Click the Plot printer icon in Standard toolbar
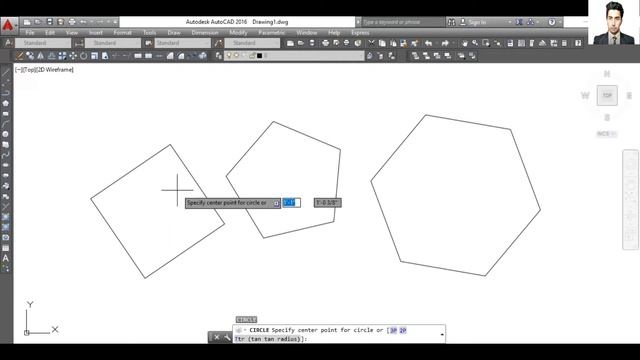Screen dimensions: 640x360 [x=325, y=43]
